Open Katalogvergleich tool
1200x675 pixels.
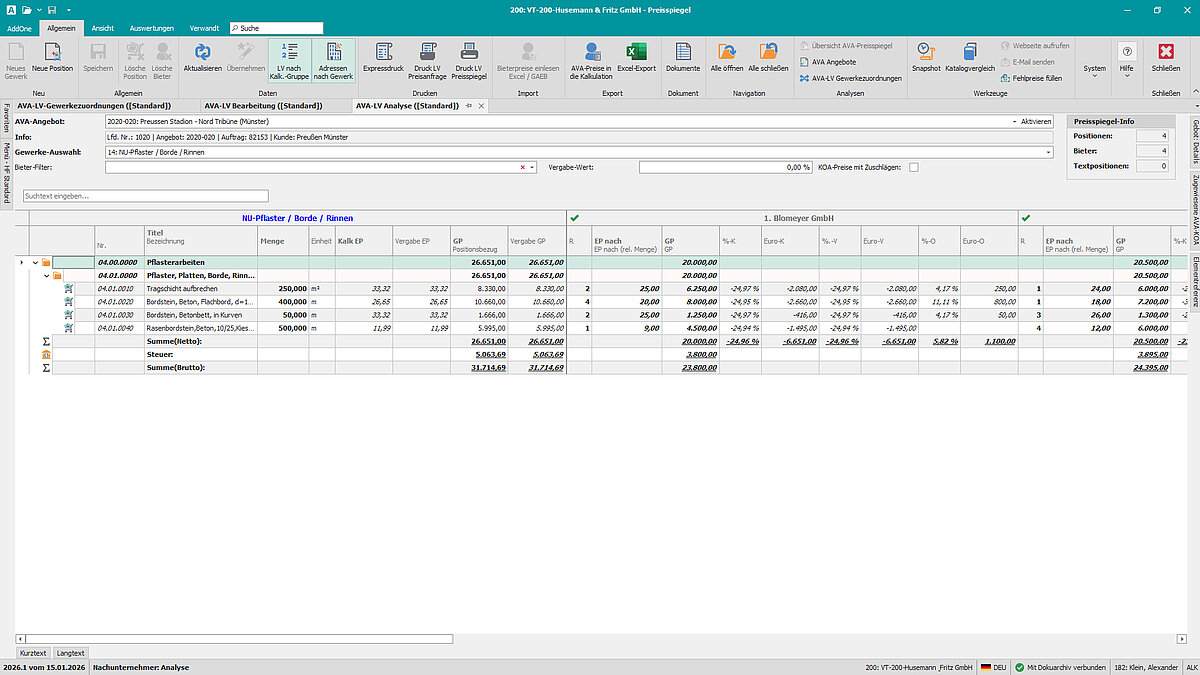click(968, 53)
